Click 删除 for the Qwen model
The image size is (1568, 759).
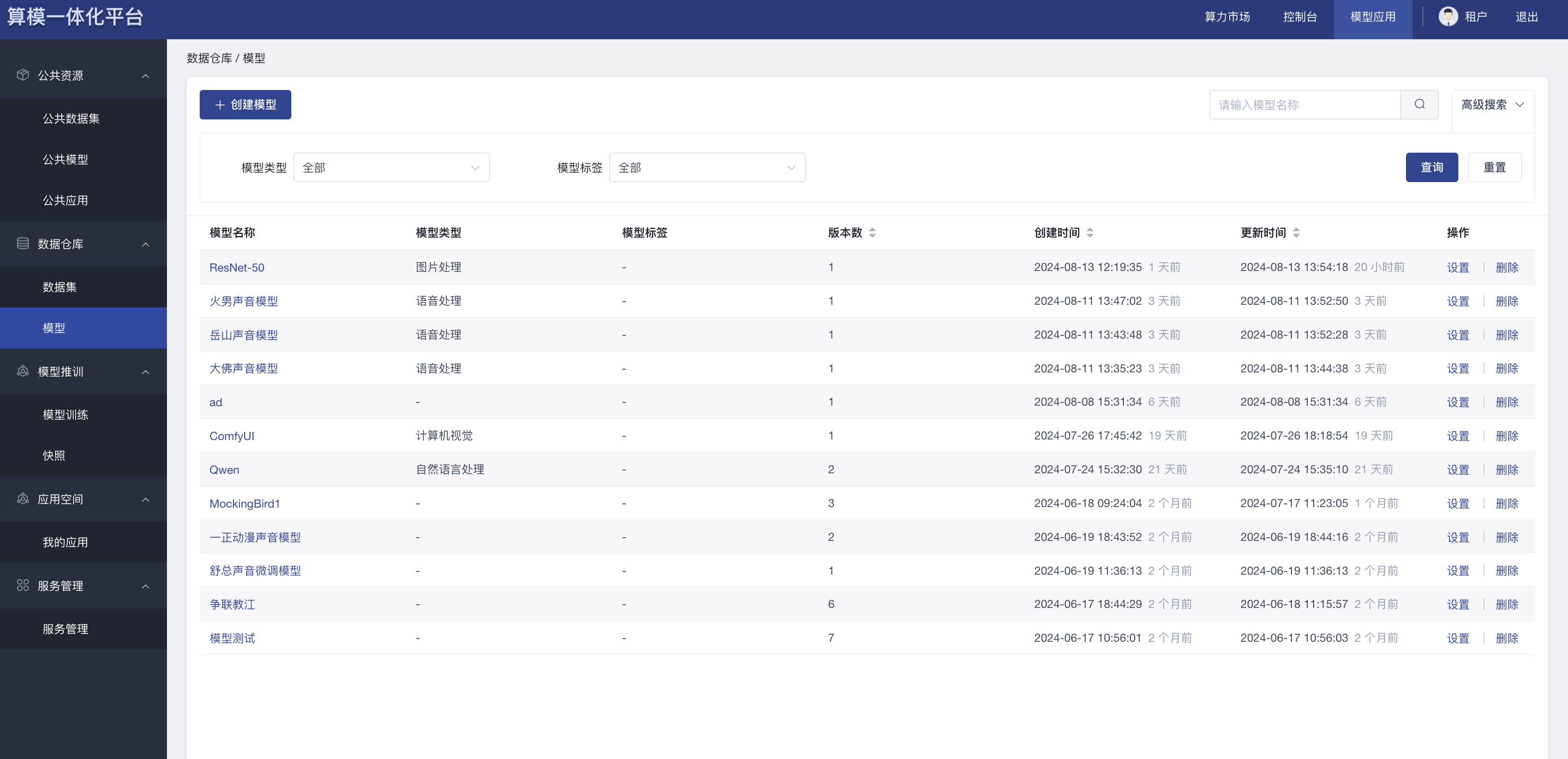click(x=1506, y=469)
